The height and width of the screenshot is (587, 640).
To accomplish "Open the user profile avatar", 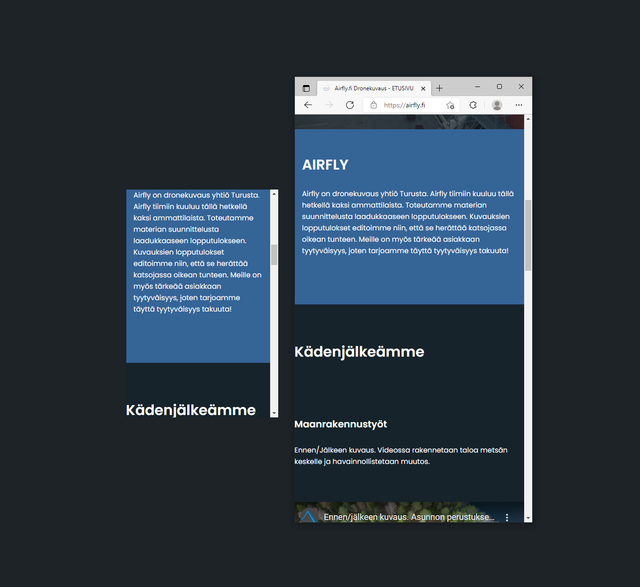I will pos(497,105).
